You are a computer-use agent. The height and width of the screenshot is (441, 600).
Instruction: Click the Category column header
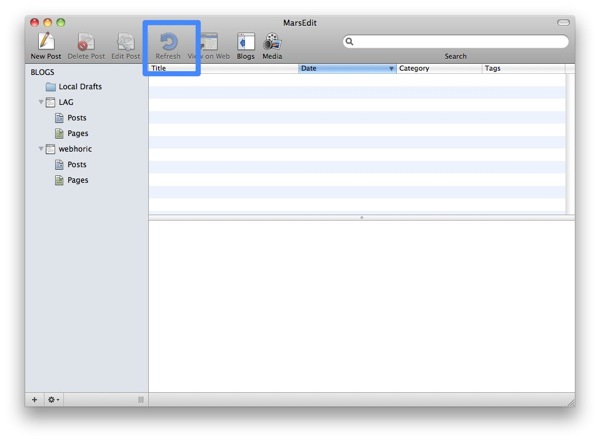pos(438,69)
